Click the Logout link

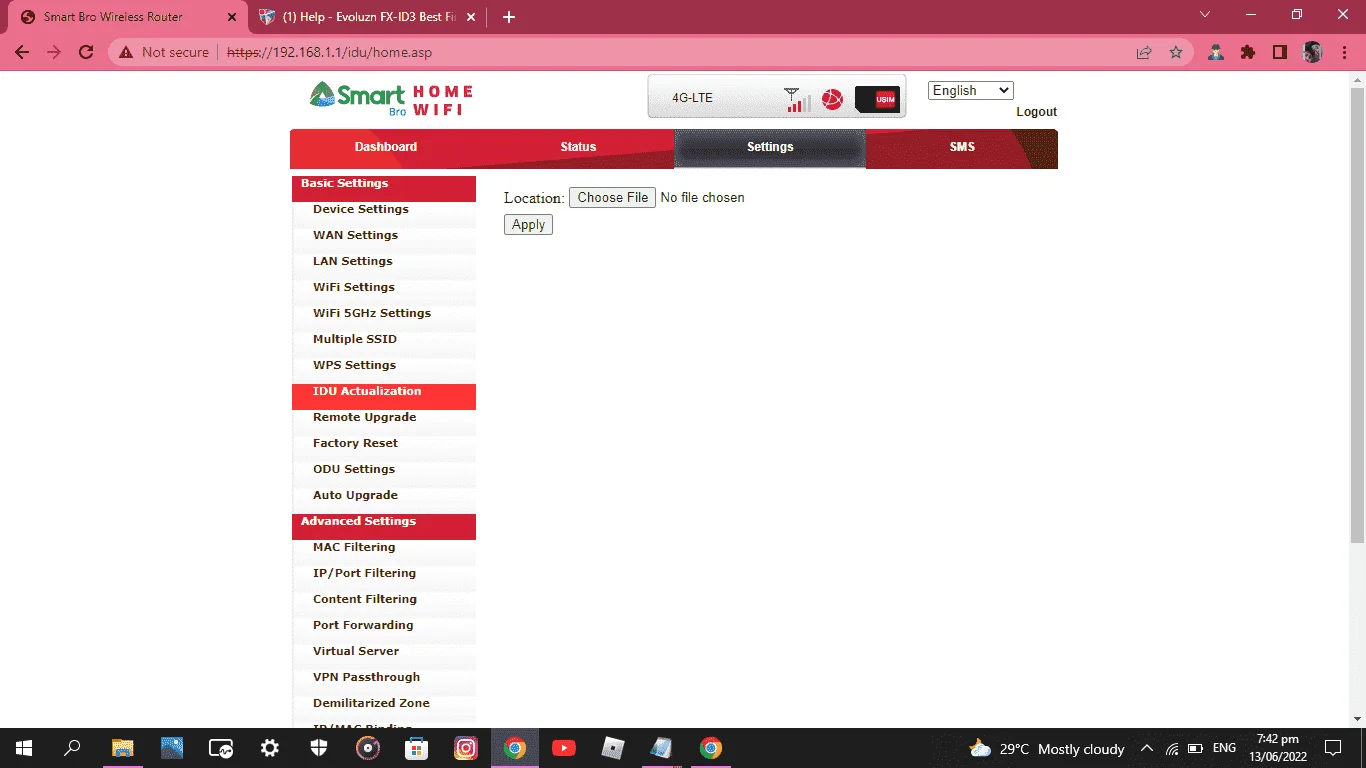click(x=1036, y=112)
